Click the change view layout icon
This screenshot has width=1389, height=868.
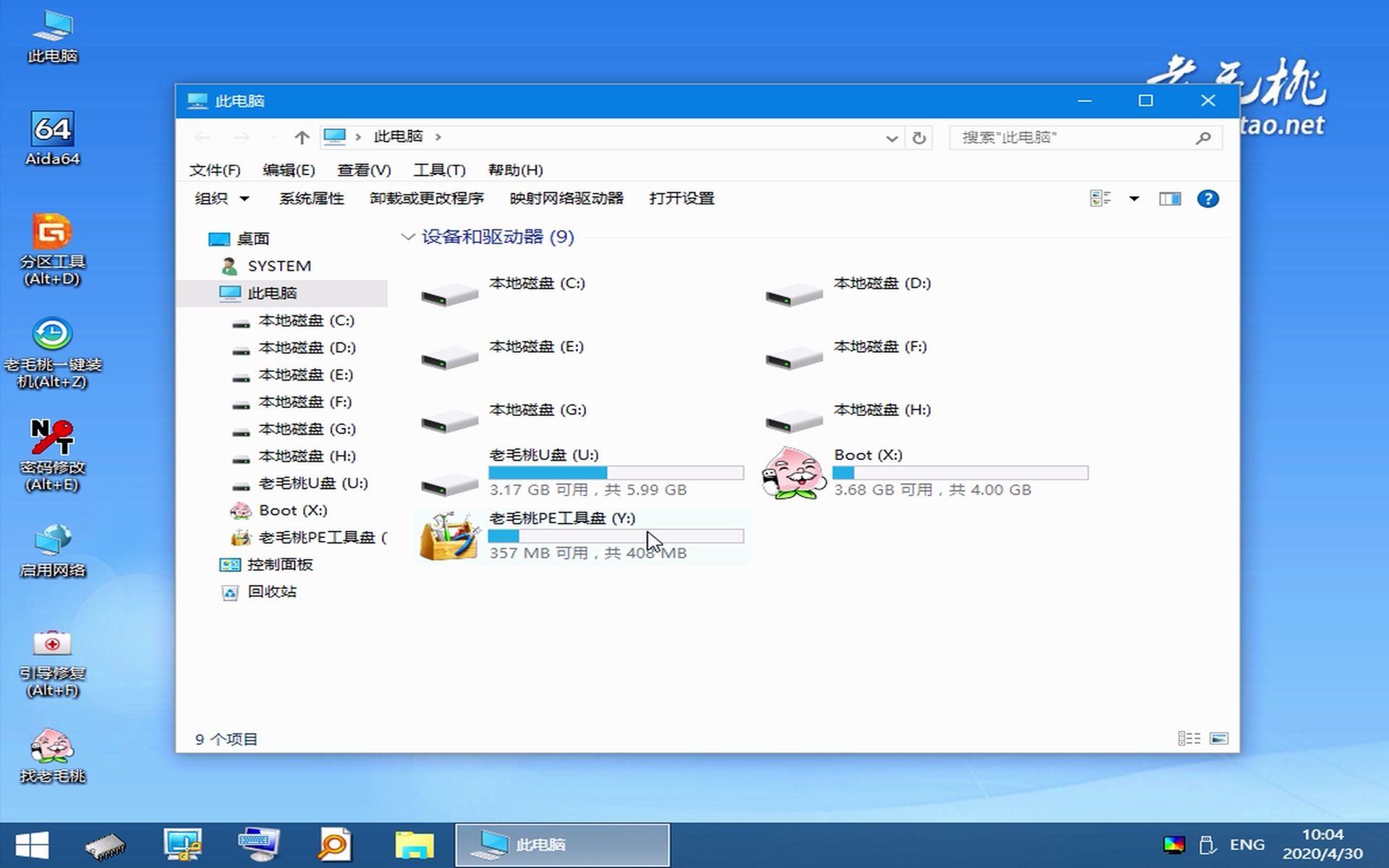click(x=1100, y=198)
